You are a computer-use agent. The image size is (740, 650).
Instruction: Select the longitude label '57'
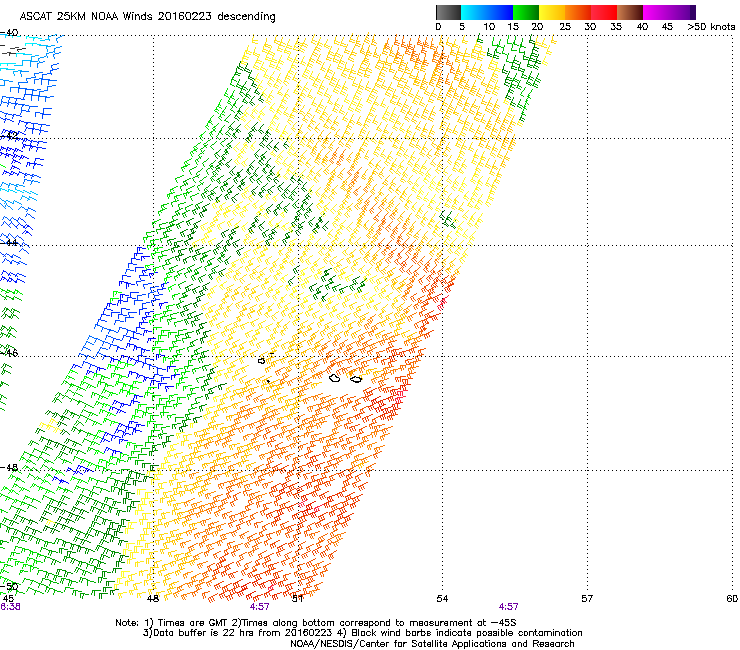[x=587, y=599]
